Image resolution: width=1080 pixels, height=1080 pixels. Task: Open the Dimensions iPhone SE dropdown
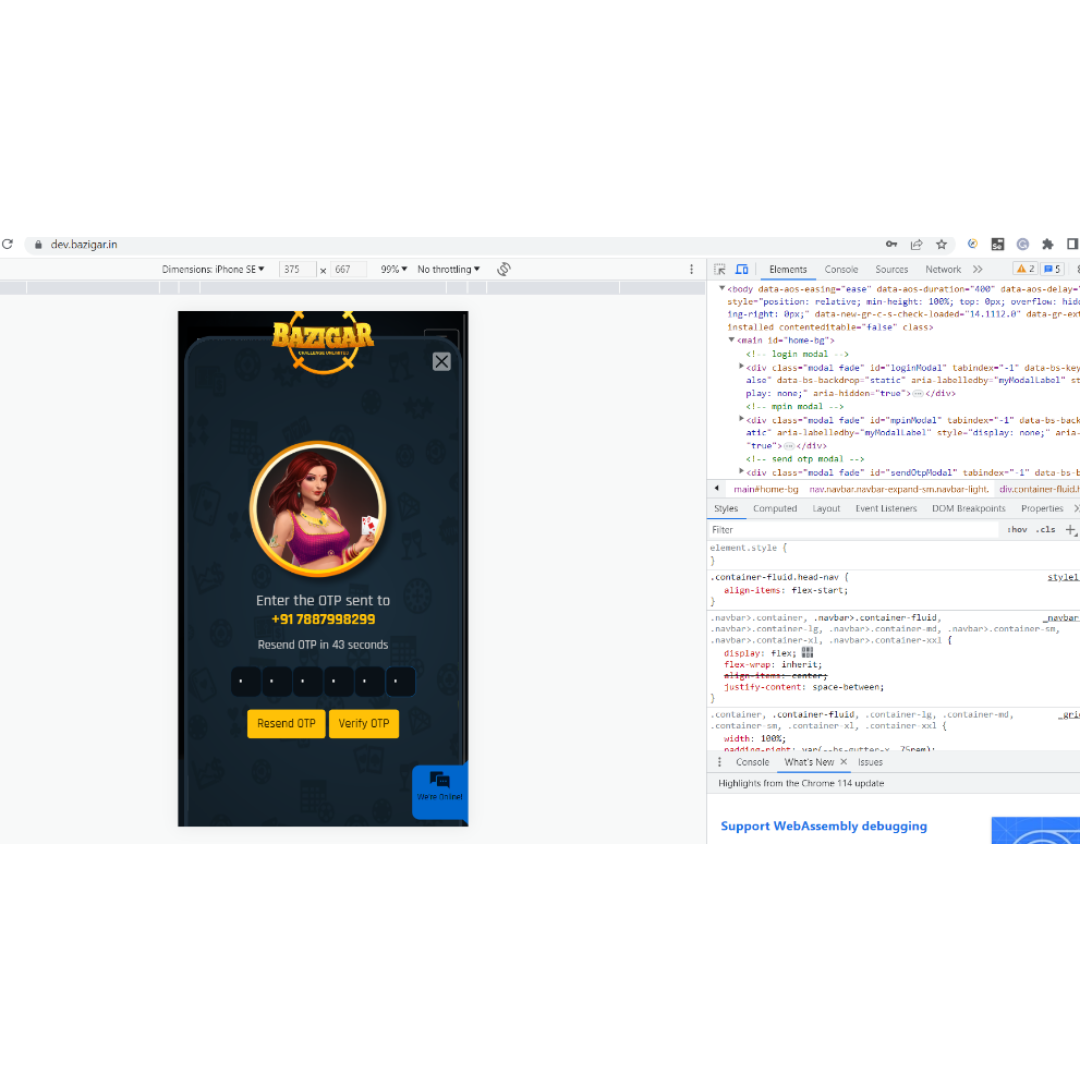coord(213,269)
